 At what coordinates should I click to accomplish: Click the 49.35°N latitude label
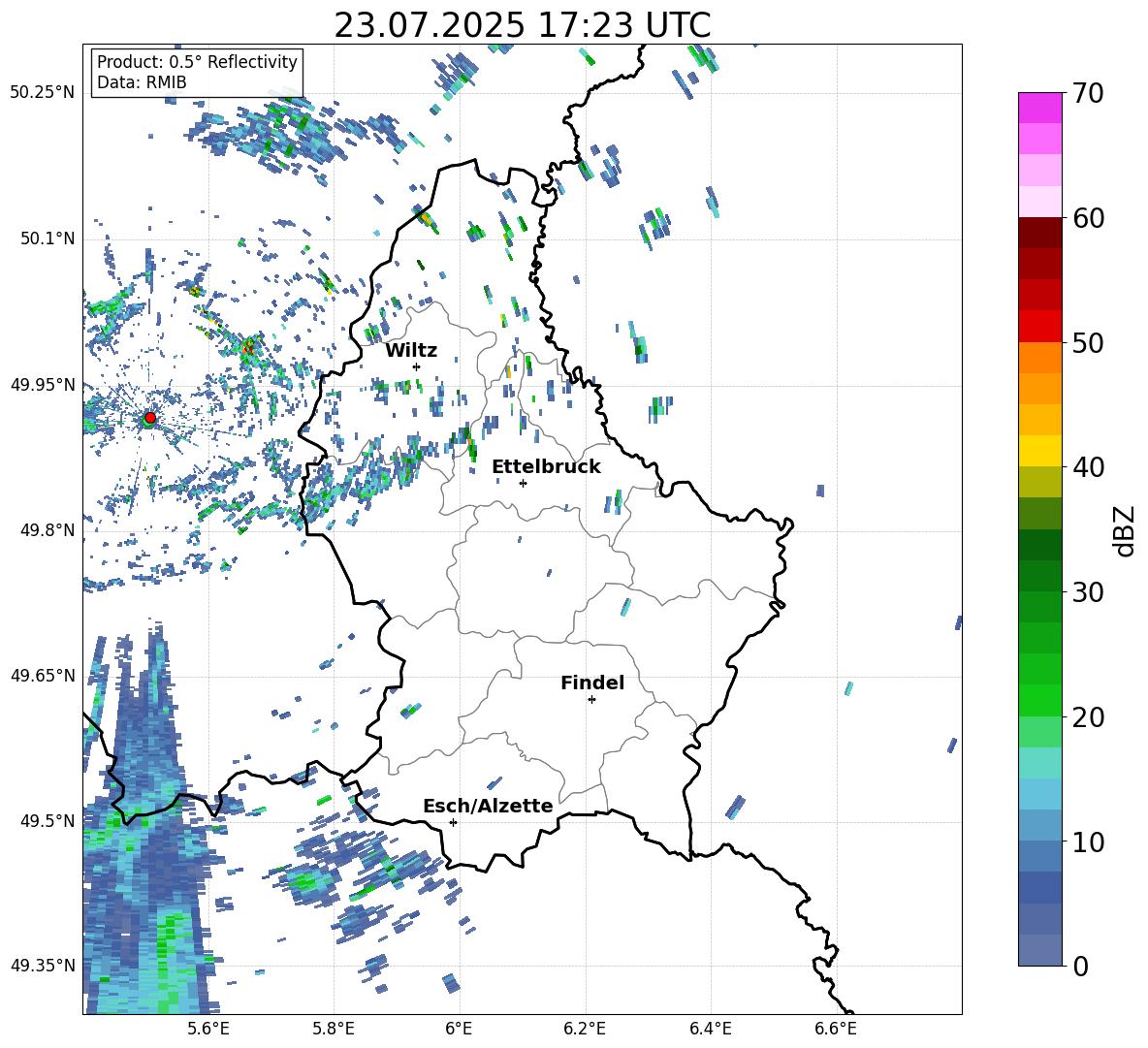(x=43, y=966)
